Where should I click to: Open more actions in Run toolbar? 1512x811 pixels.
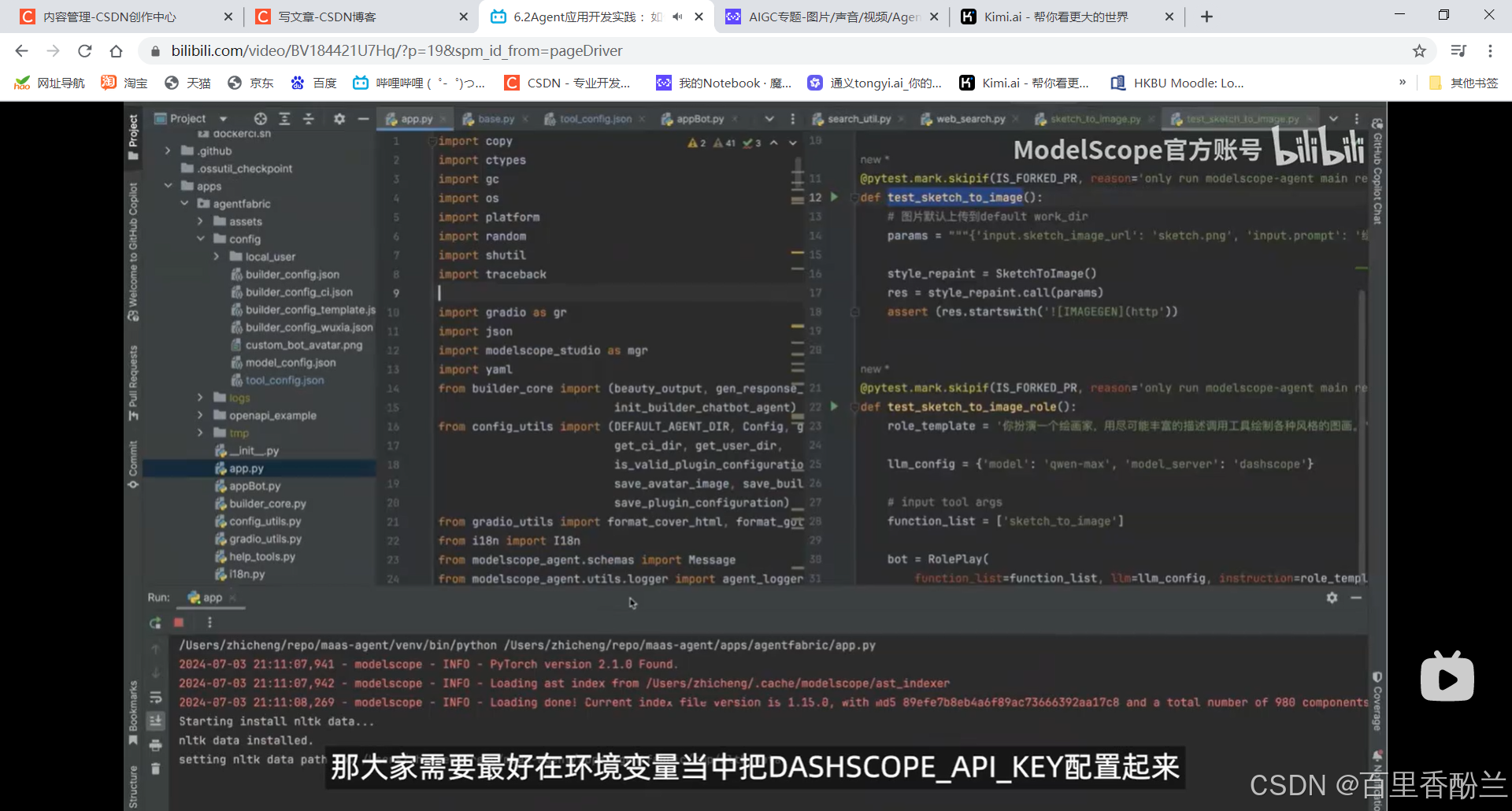pyautogui.click(x=209, y=623)
